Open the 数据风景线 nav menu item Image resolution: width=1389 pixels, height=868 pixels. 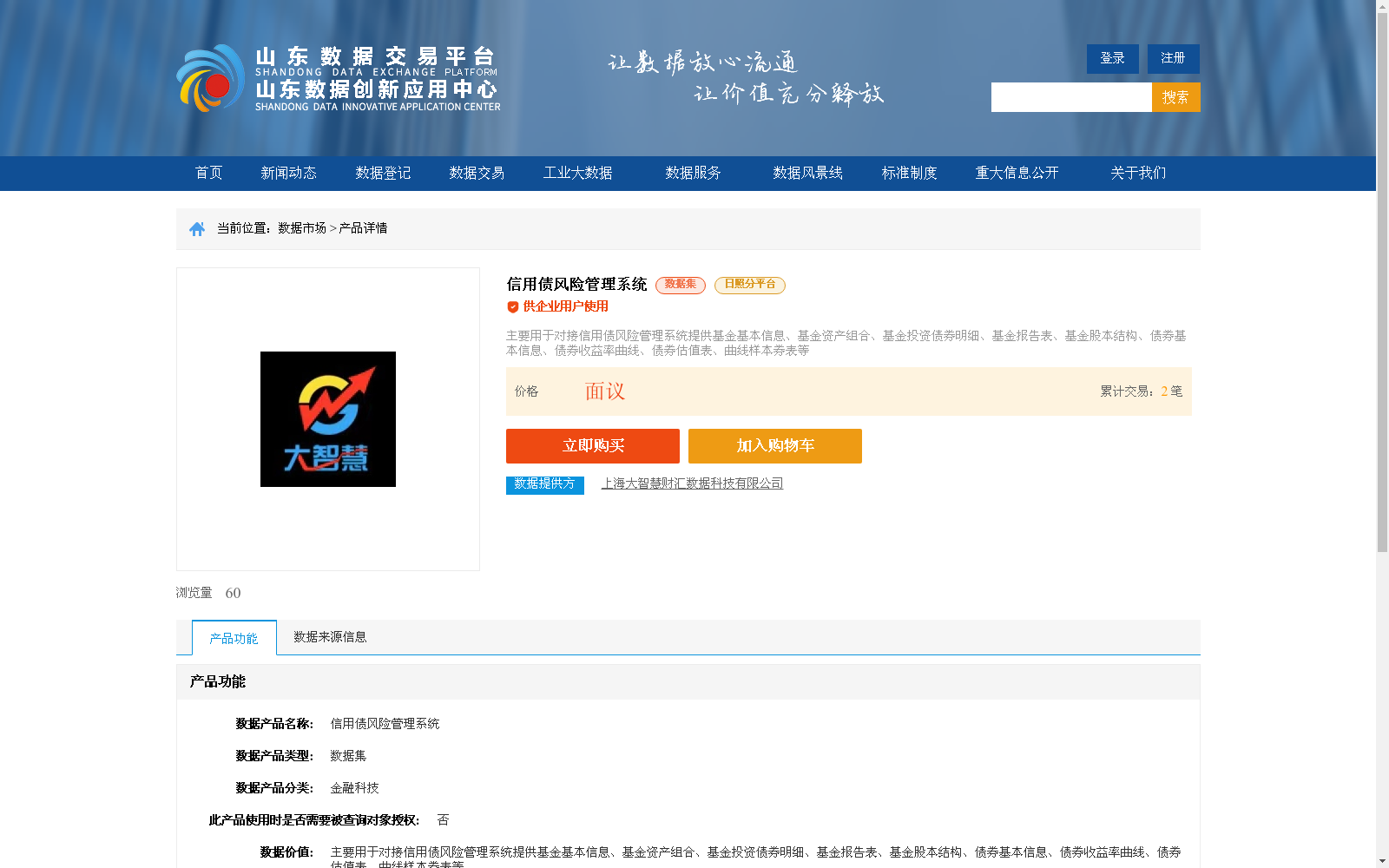click(x=808, y=173)
